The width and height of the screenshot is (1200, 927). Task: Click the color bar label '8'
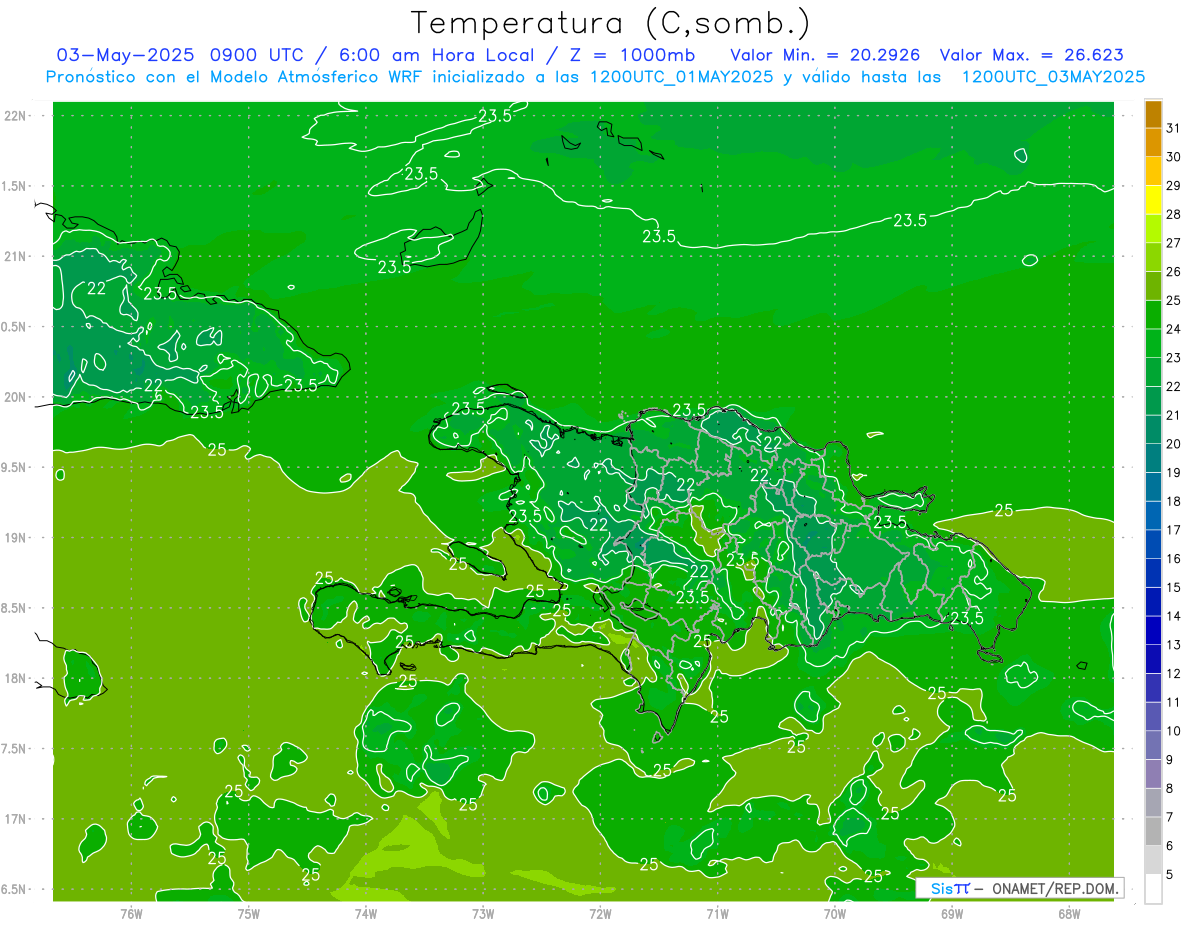click(x=1170, y=788)
